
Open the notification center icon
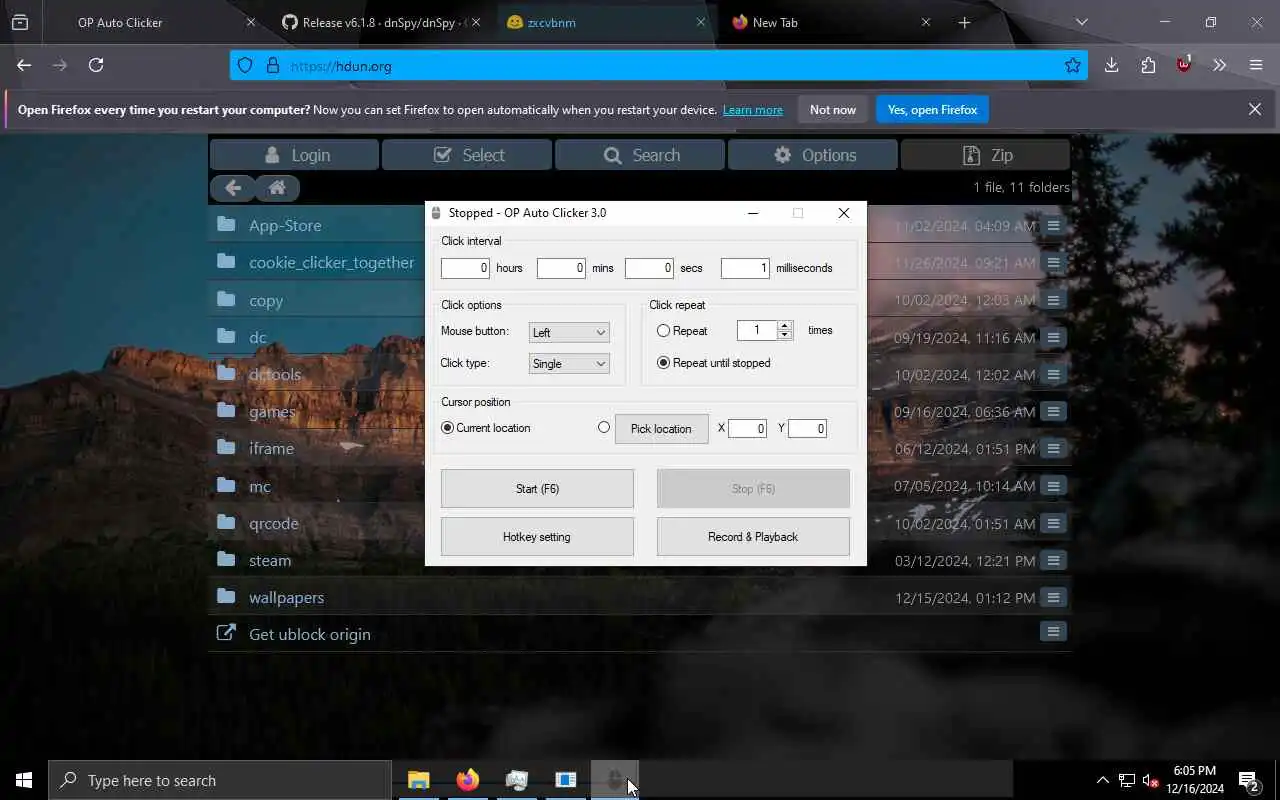click(x=1248, y=780)
